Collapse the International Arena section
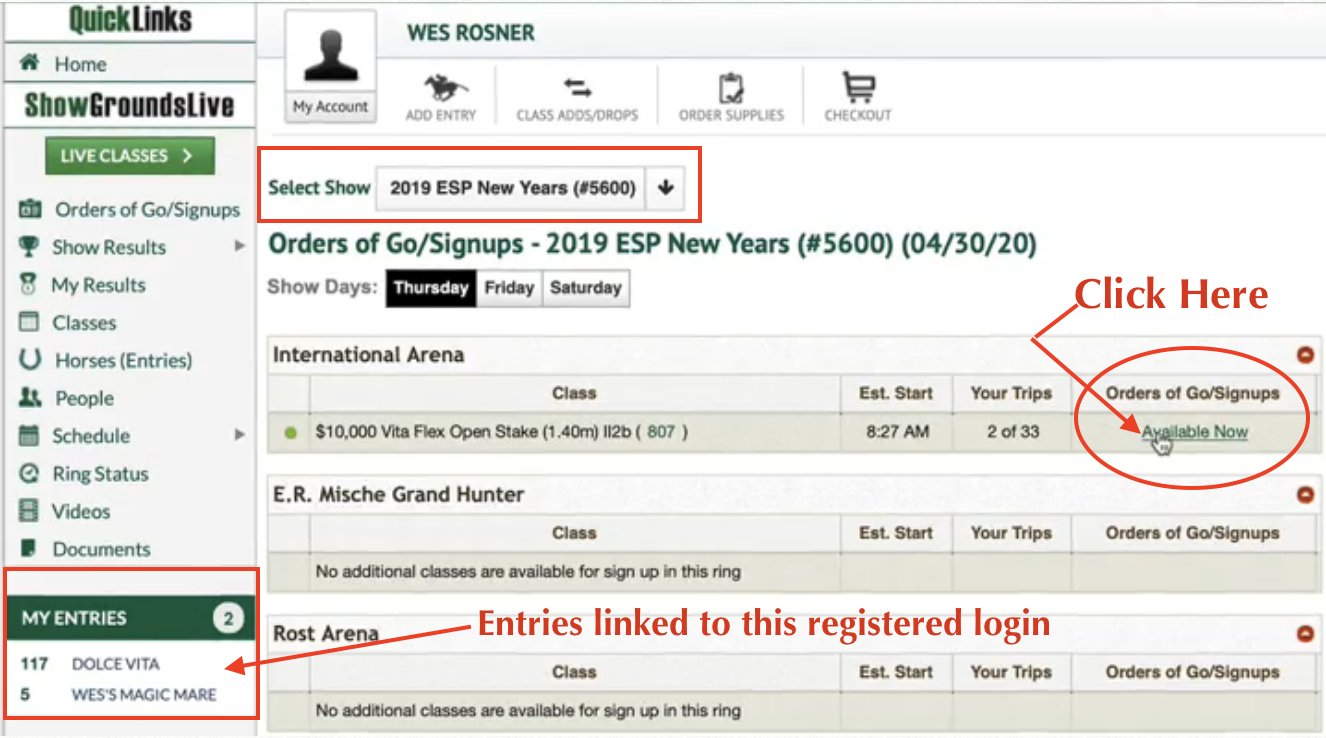The height and width of the screenshot is (738, 1326). (1304, 355)
